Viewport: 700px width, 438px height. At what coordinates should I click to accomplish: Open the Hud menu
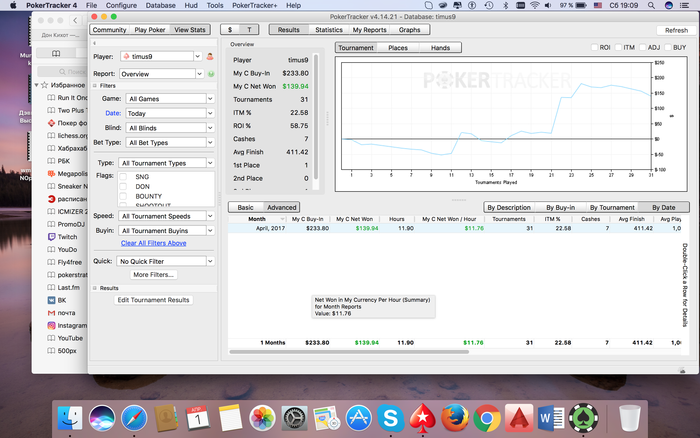coord(191,5)
